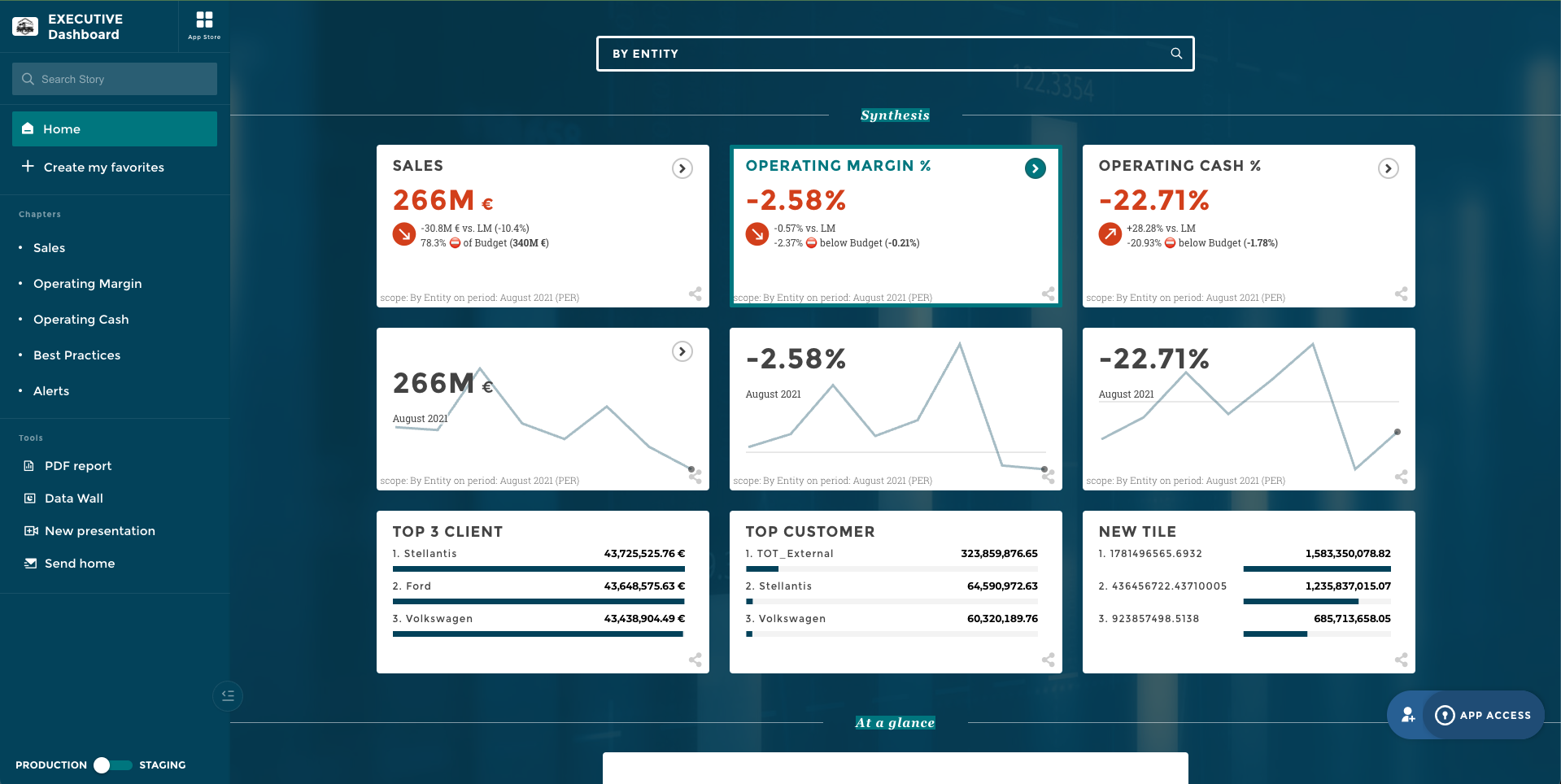
Task: Expand the Operating Cash % tile arrow
Action: pyautogui.click(x=1388, y=168)
